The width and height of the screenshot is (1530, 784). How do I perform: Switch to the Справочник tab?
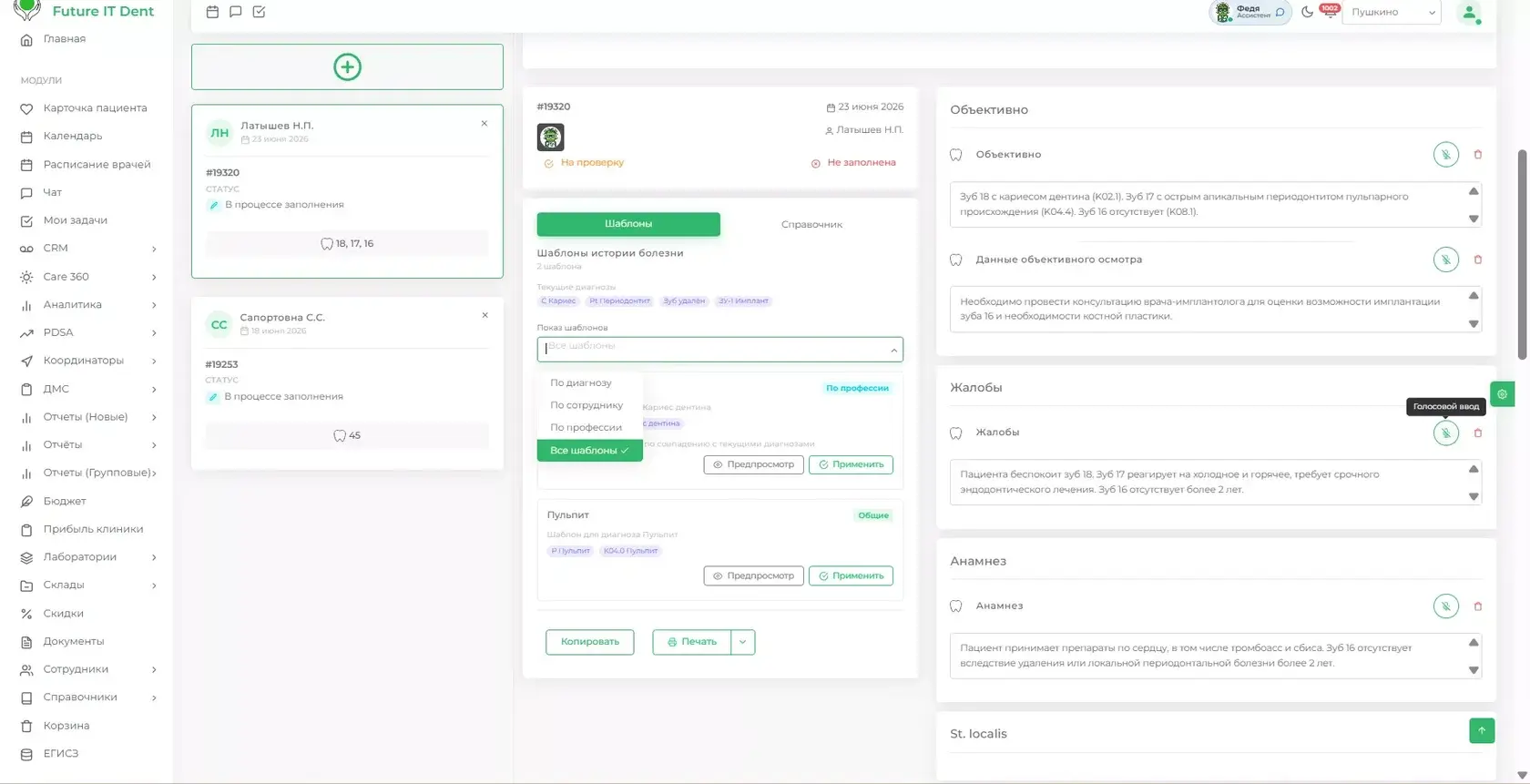point(811,224)
